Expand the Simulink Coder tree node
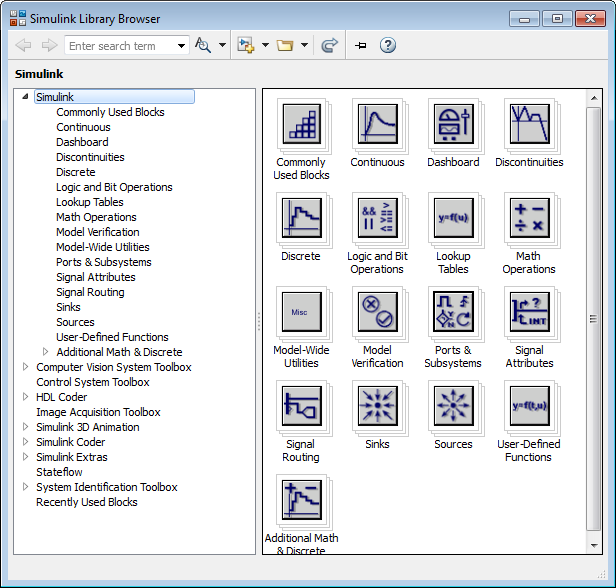Screen dimensions: 616x588 point(26,441)
